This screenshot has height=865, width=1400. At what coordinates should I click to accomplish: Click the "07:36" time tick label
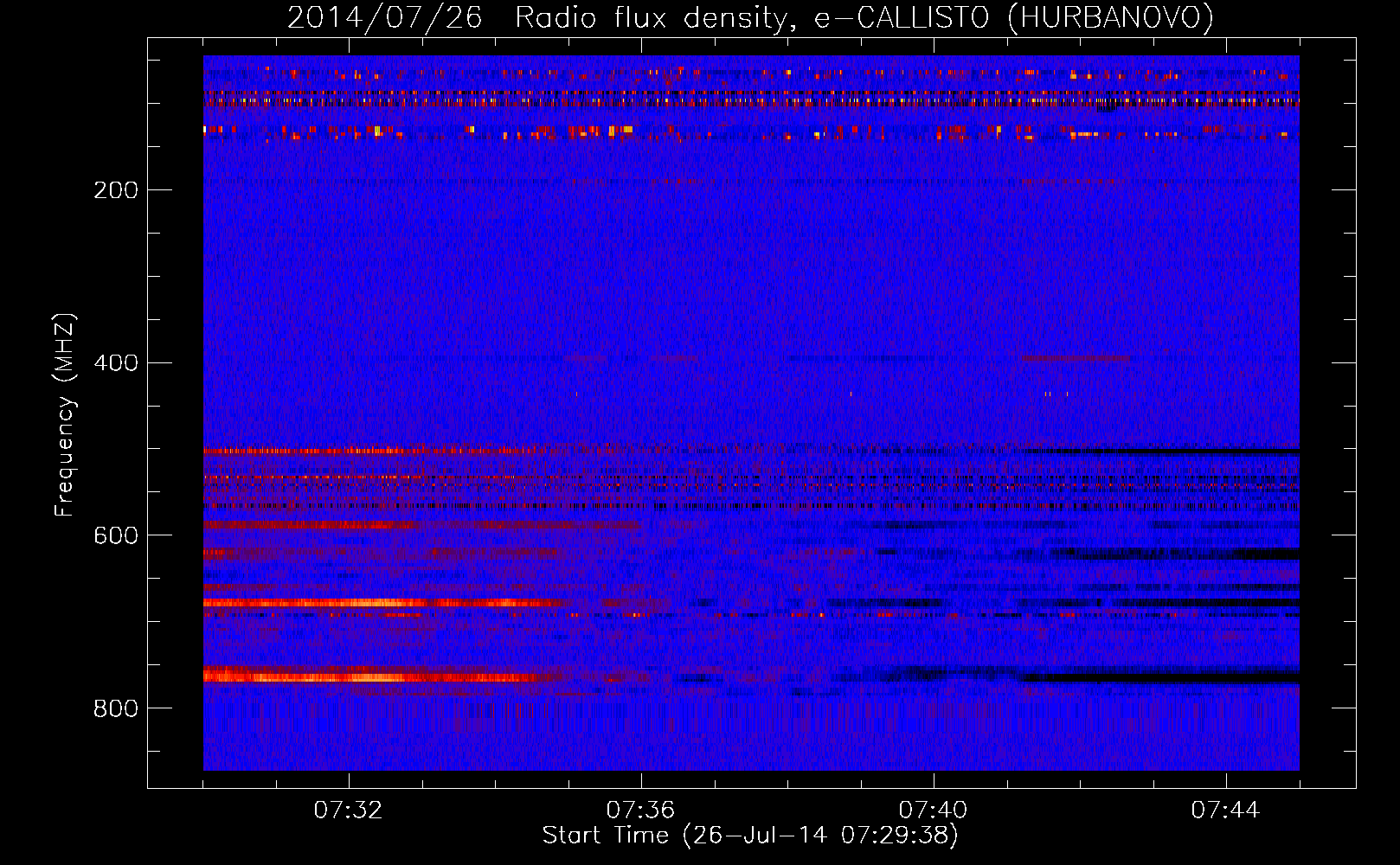click(x=640, y=811)
